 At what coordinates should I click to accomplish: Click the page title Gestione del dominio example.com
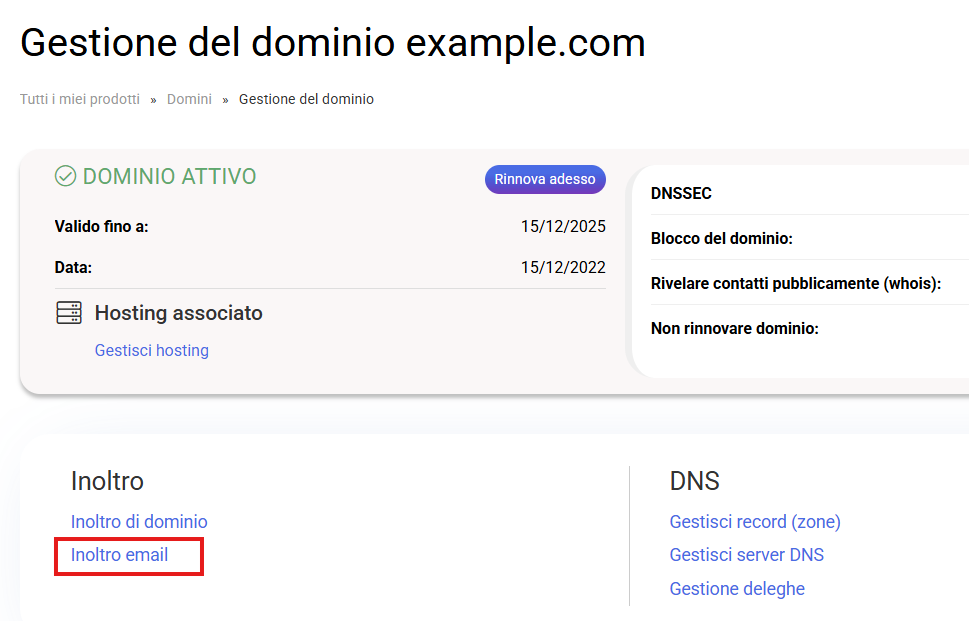point(332,43)
